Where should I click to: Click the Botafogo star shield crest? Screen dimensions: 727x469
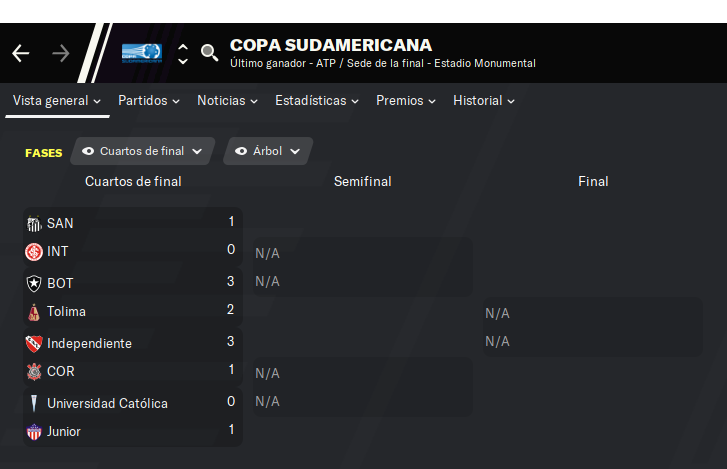(x=34, y=283)
